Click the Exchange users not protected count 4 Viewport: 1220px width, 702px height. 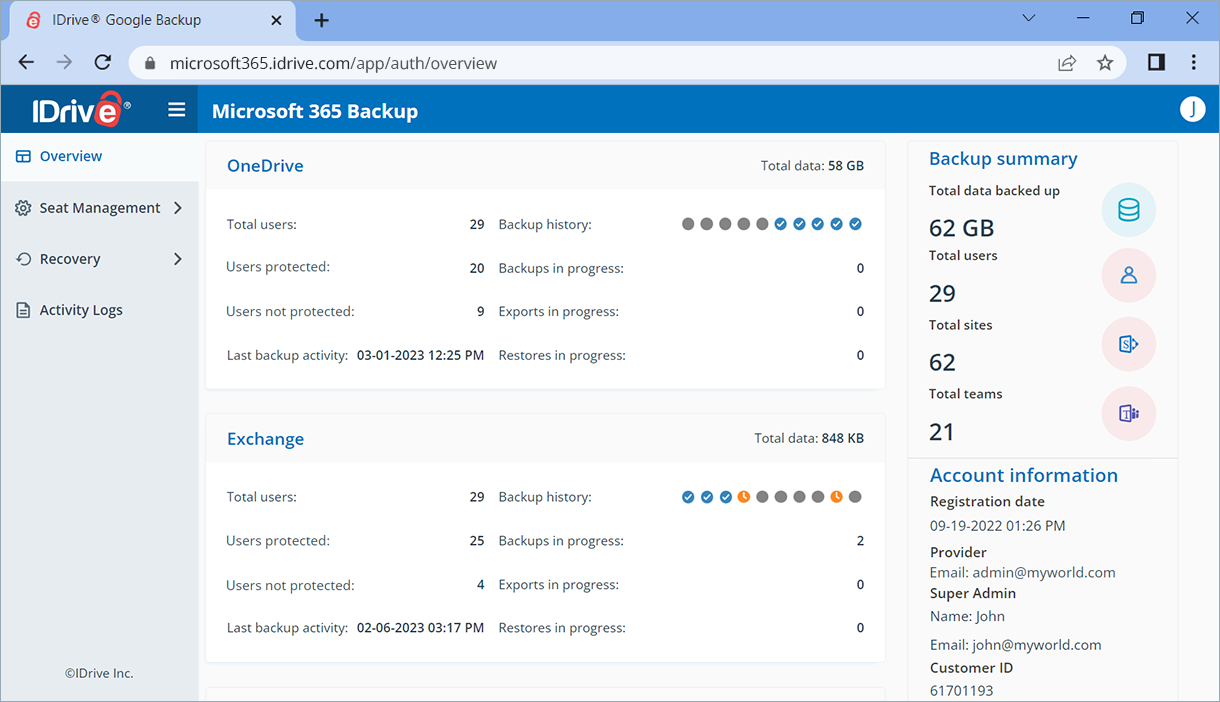click(481, 585)
